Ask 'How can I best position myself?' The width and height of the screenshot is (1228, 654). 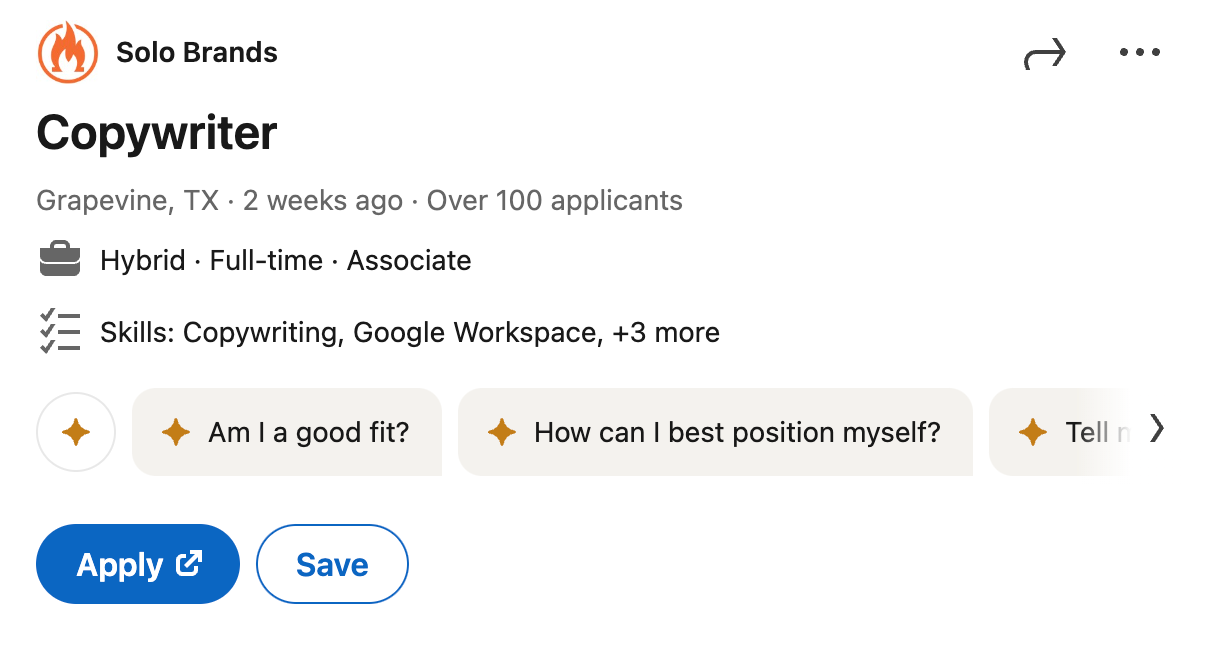point(716,432)
